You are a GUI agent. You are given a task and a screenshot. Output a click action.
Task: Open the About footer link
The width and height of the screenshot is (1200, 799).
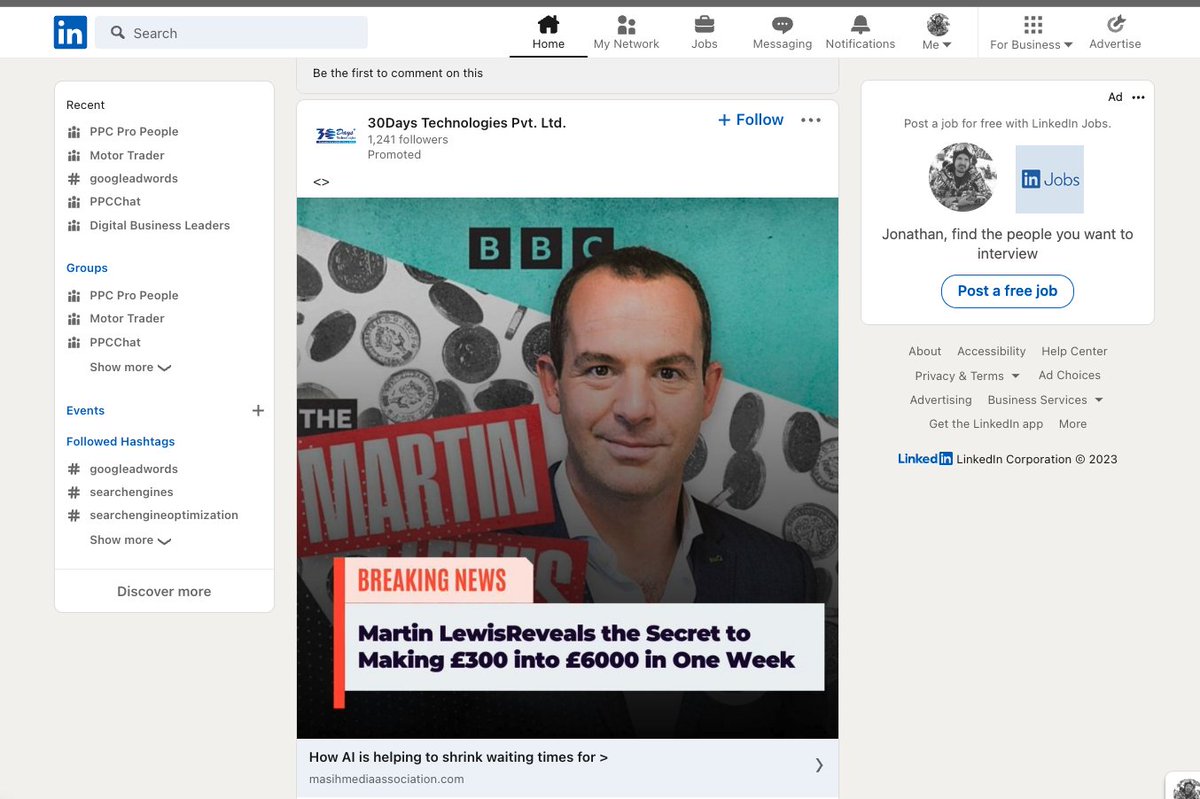coord(925,351)
